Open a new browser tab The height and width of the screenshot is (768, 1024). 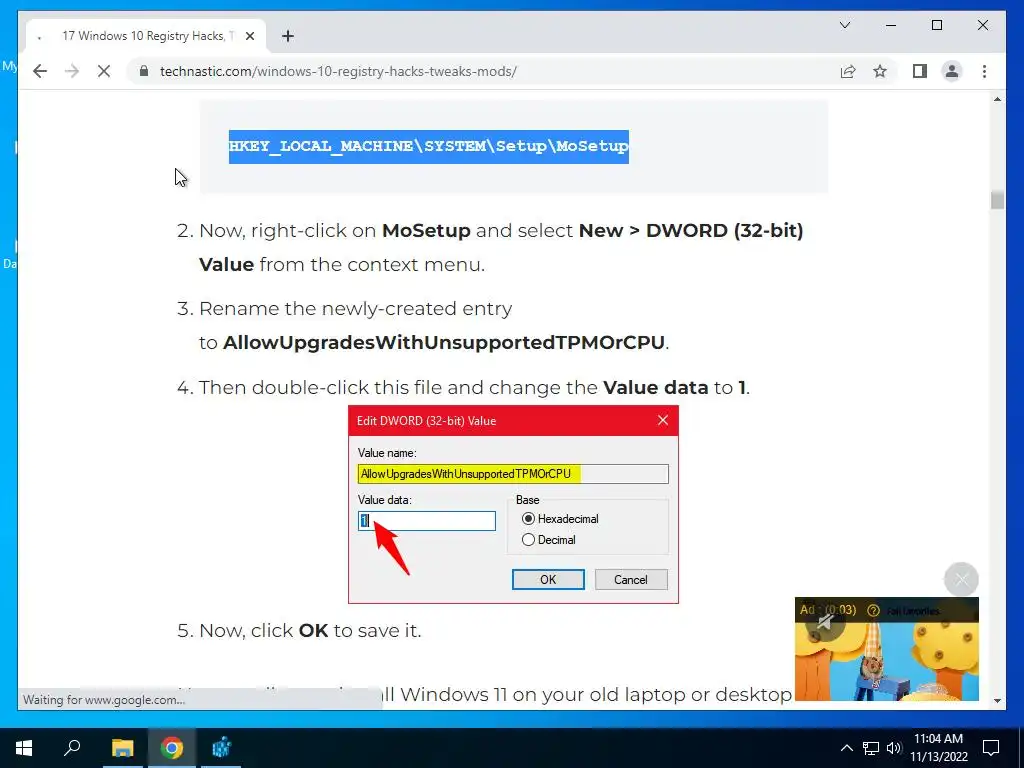[288, 36]
